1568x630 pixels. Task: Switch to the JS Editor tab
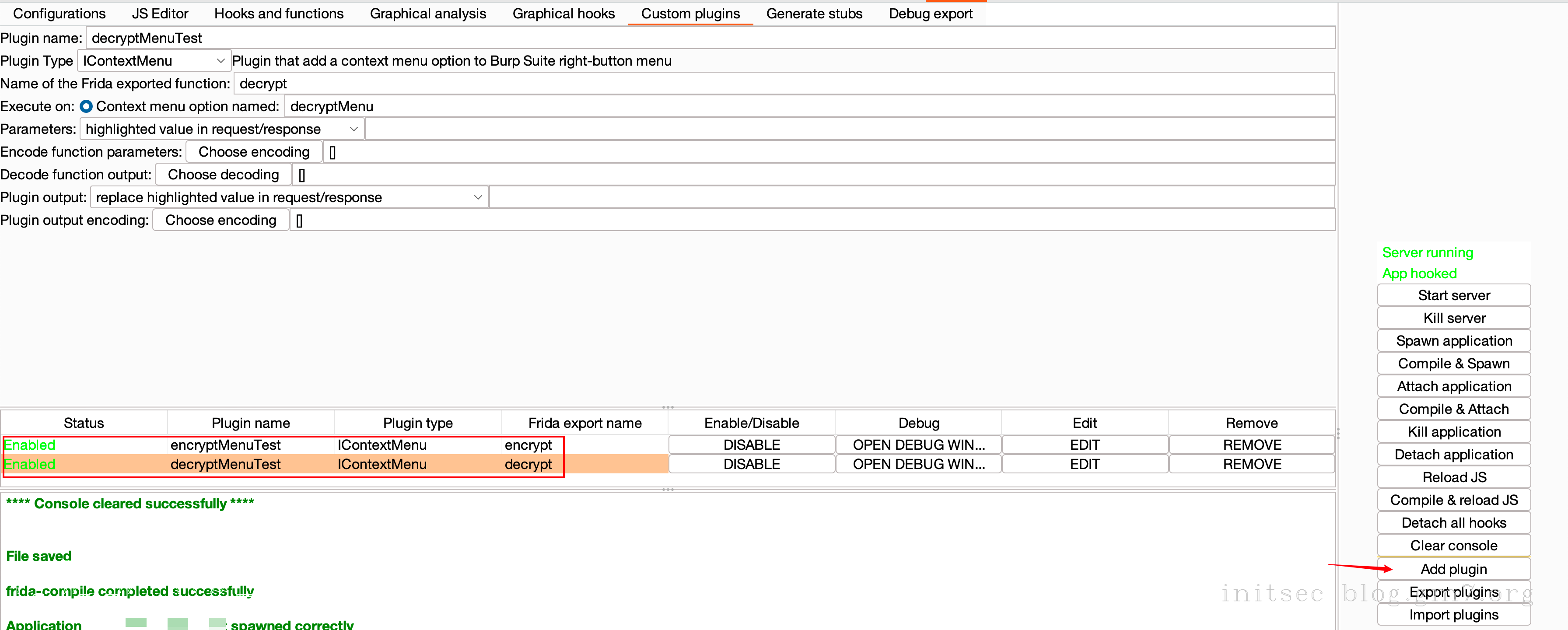(x=160, y=14)
